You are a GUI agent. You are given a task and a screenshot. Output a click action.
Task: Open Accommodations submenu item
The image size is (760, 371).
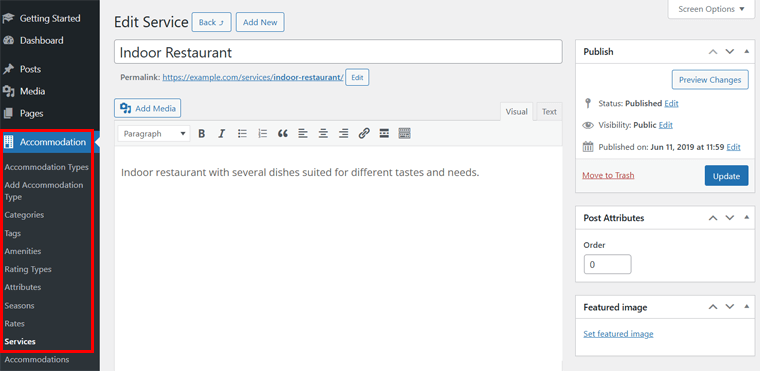pos(37,359)
